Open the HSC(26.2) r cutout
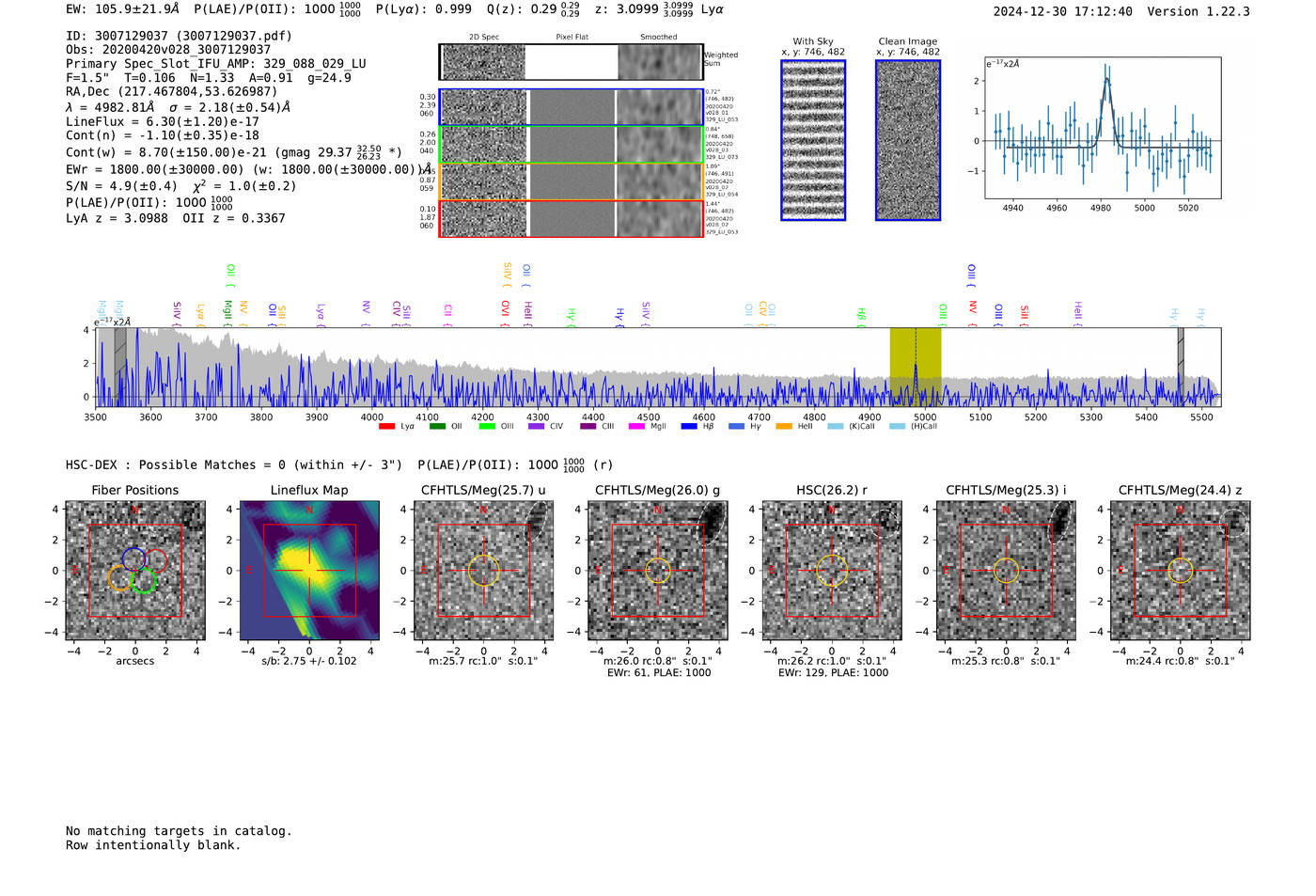Viewport: 1316px width, 896px height. (x=832, y=571)
